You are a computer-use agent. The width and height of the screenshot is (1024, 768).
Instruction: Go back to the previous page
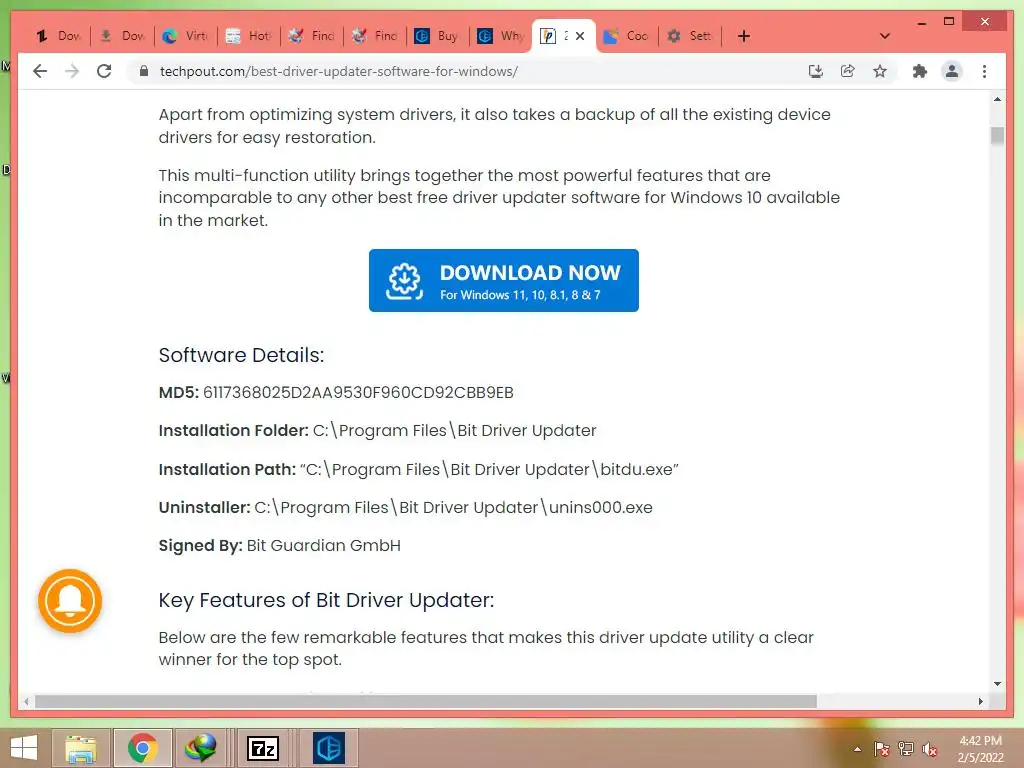[40, 71]
